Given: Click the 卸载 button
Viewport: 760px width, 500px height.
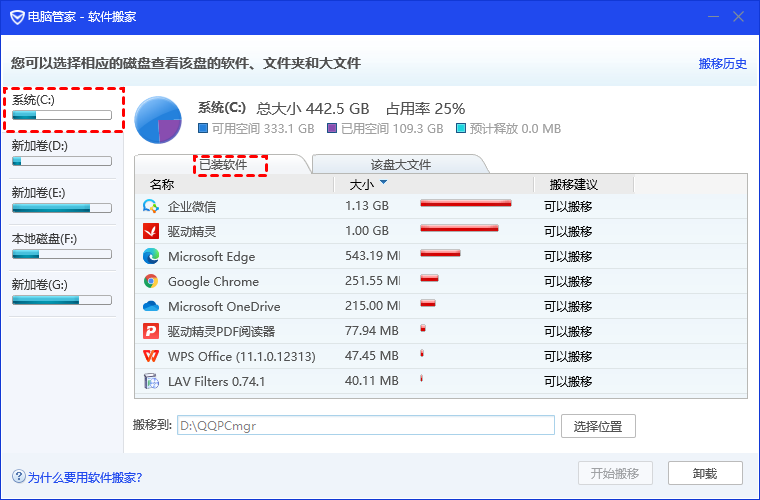Looking at the screenshot, I should 705,473.
